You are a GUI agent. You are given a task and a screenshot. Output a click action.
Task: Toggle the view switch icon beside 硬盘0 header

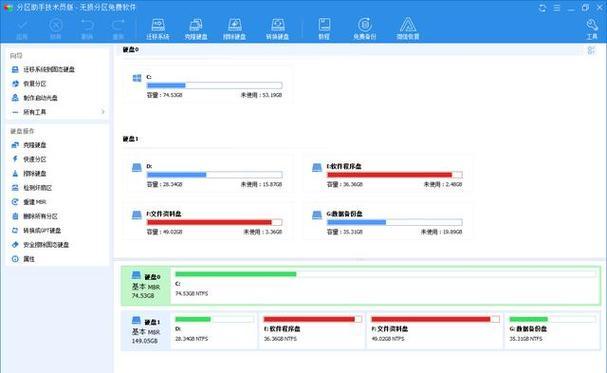coord(591,50)
